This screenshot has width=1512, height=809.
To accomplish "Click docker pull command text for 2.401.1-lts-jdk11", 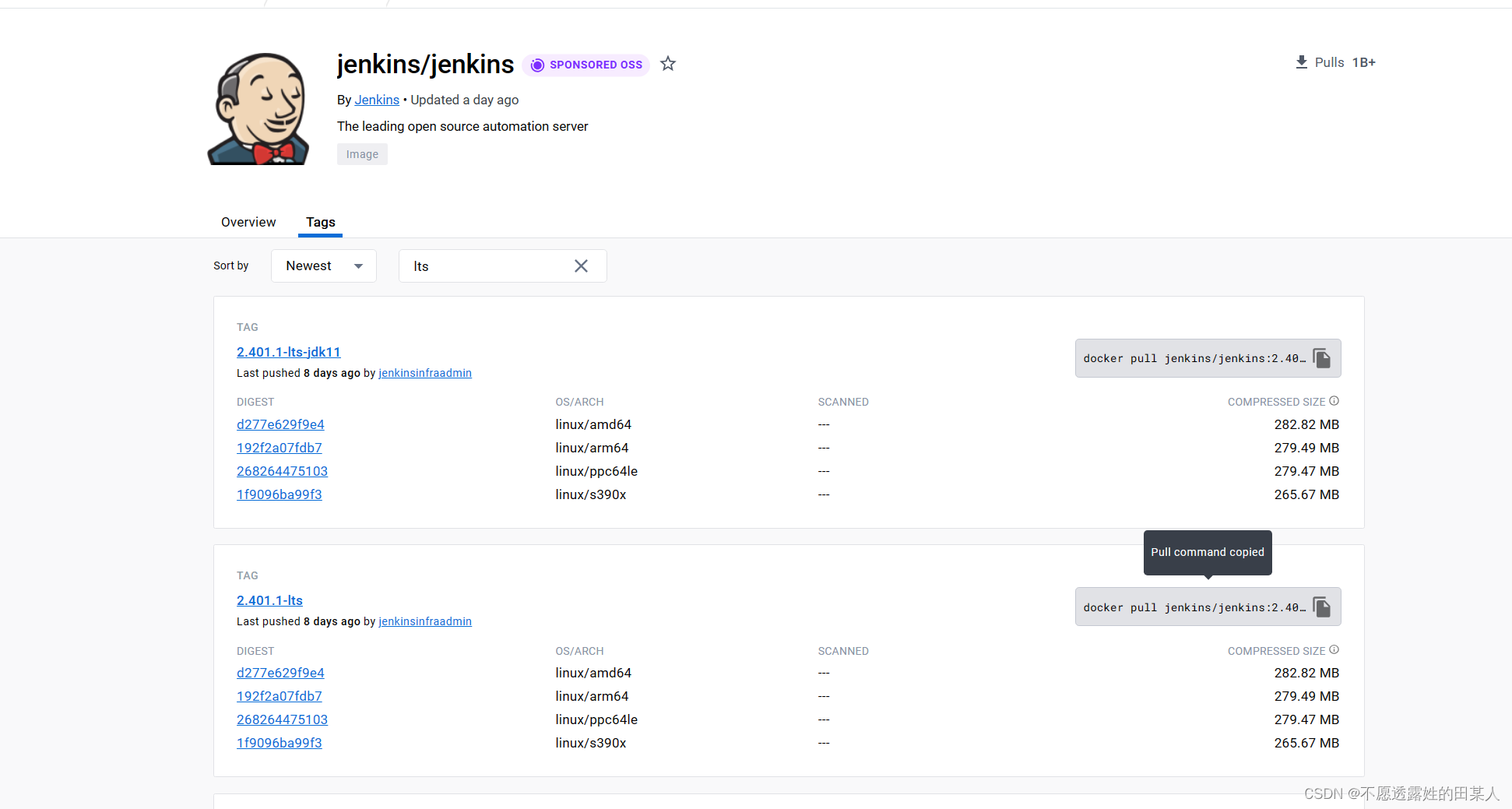I will pos(1194,359).
